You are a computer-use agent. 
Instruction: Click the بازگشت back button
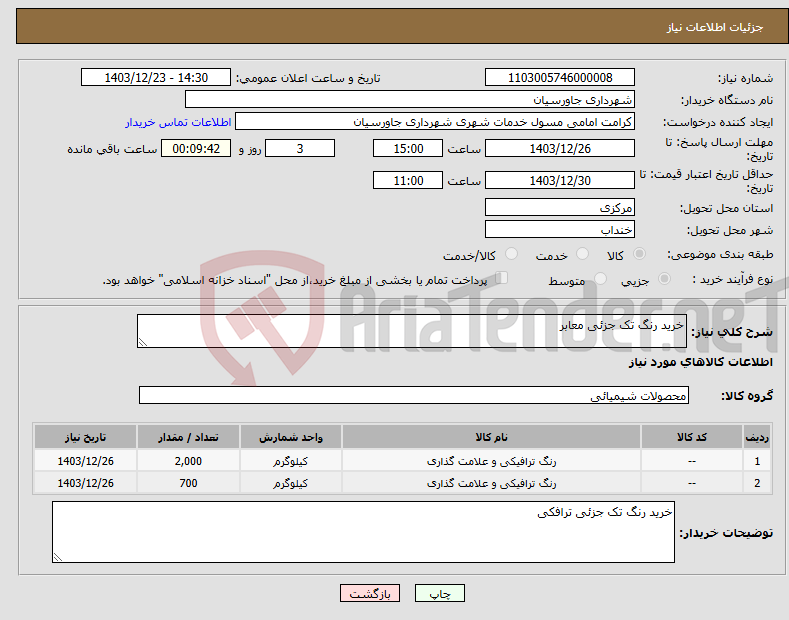[370, 594]
